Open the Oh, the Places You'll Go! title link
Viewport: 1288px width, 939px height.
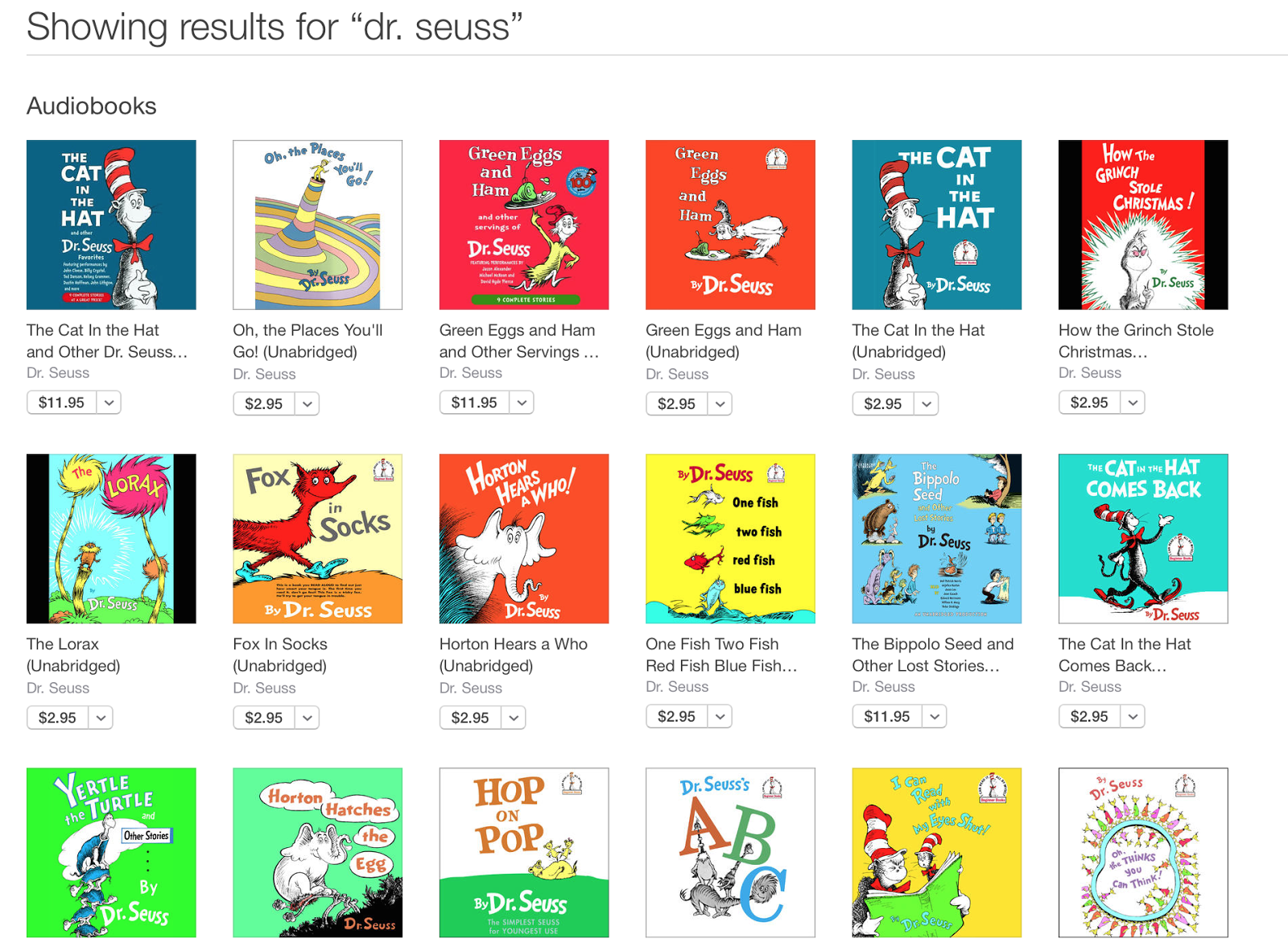tap(307, 341)
